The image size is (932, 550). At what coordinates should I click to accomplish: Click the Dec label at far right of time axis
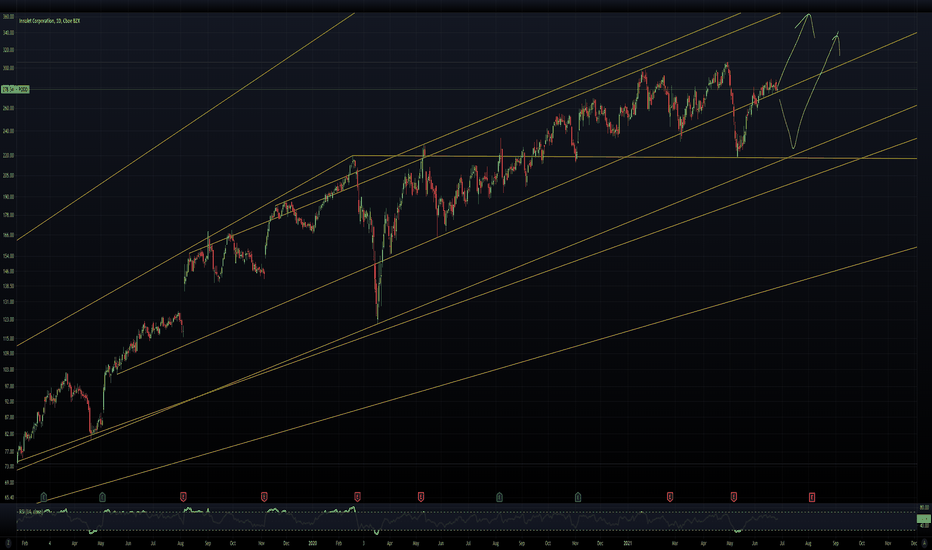(914, 543)
